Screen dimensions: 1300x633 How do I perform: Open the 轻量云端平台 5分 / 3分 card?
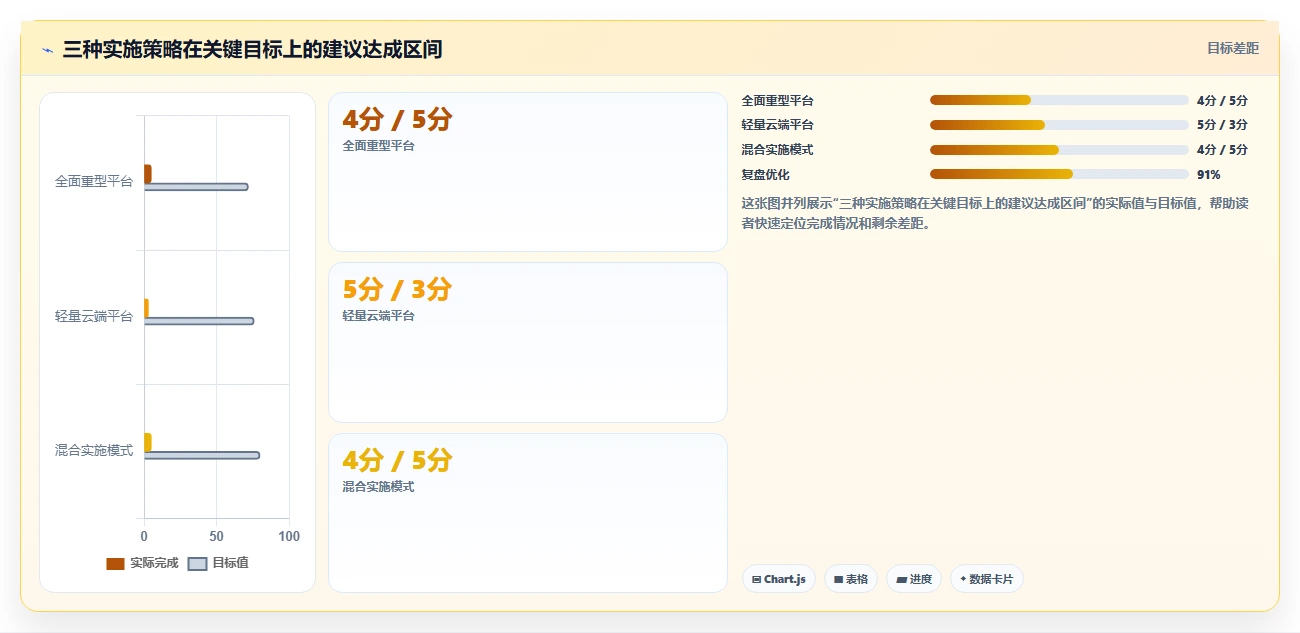(528, 342)
